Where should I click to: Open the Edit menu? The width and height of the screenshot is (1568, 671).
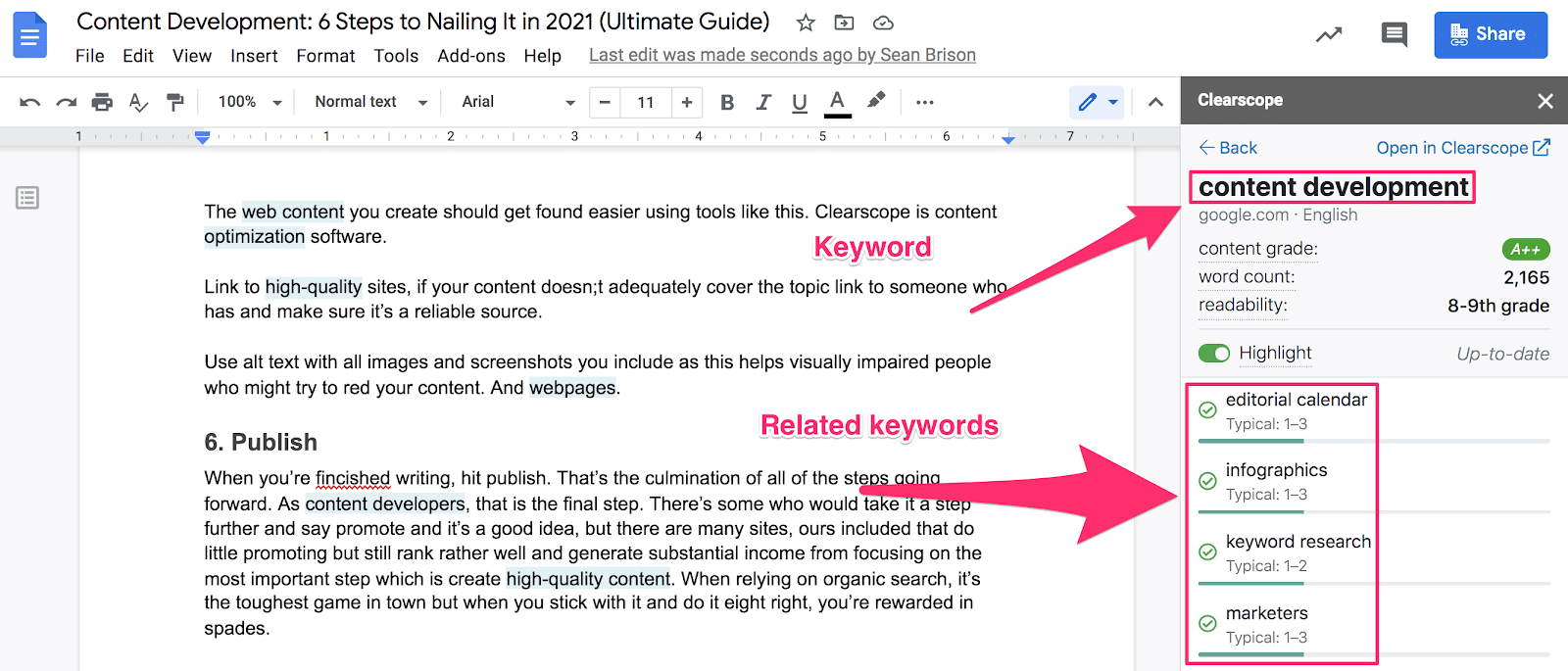(138, 56)
